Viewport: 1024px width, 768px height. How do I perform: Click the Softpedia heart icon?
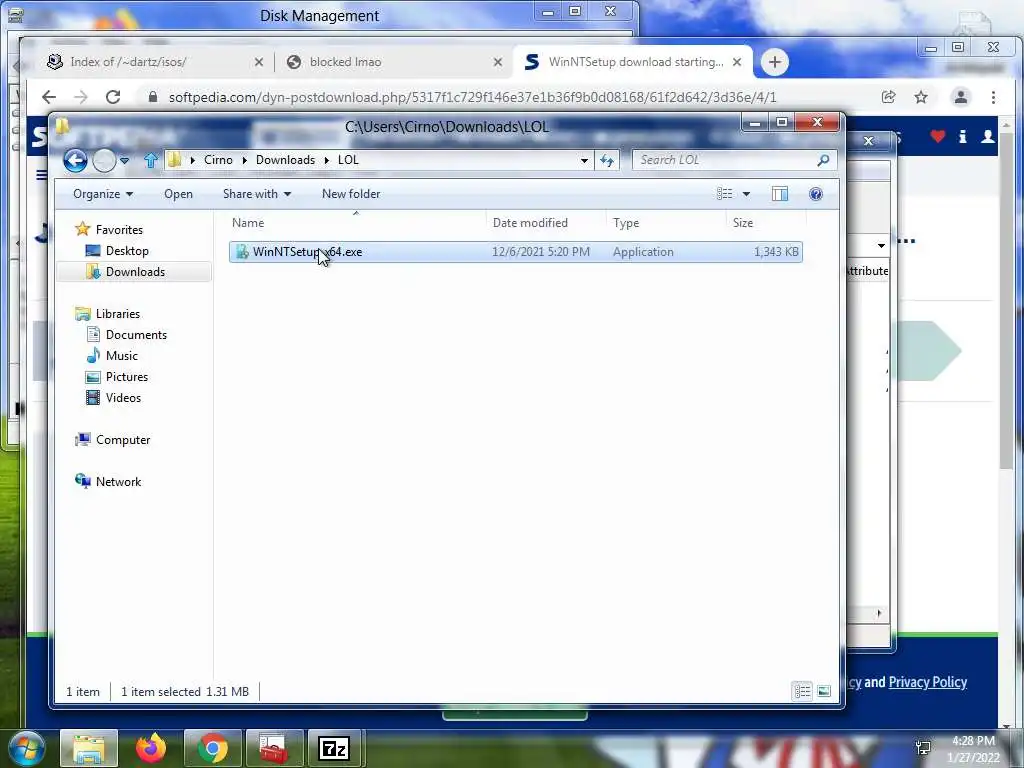pyautogui.click(x=938, y=136)
